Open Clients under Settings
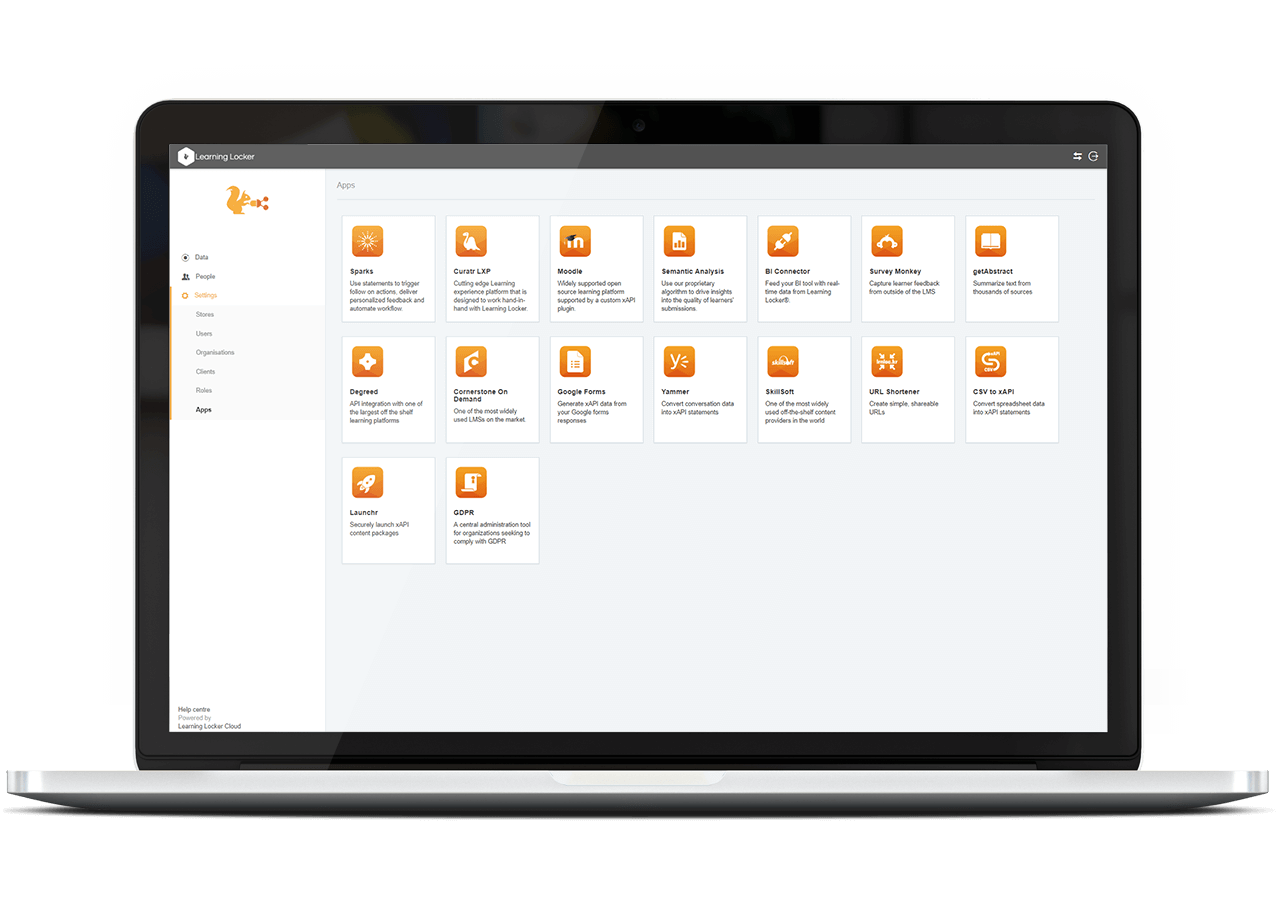Image resolution: width=1280 pixels, height=900 pixels. (x=206, y=372)
